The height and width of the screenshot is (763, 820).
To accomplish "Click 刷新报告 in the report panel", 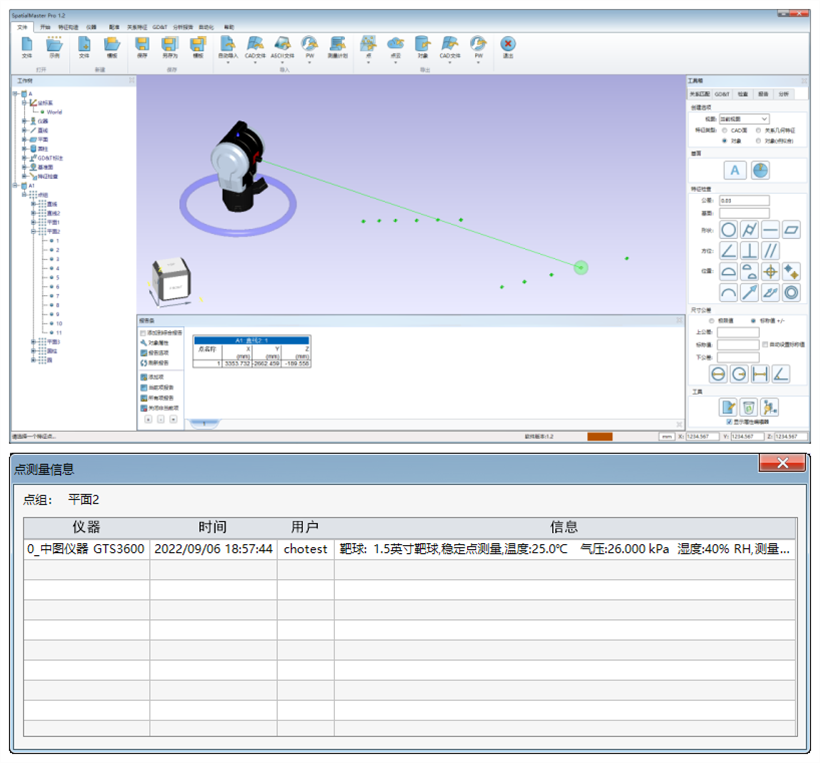I will [x=157, y=362].
